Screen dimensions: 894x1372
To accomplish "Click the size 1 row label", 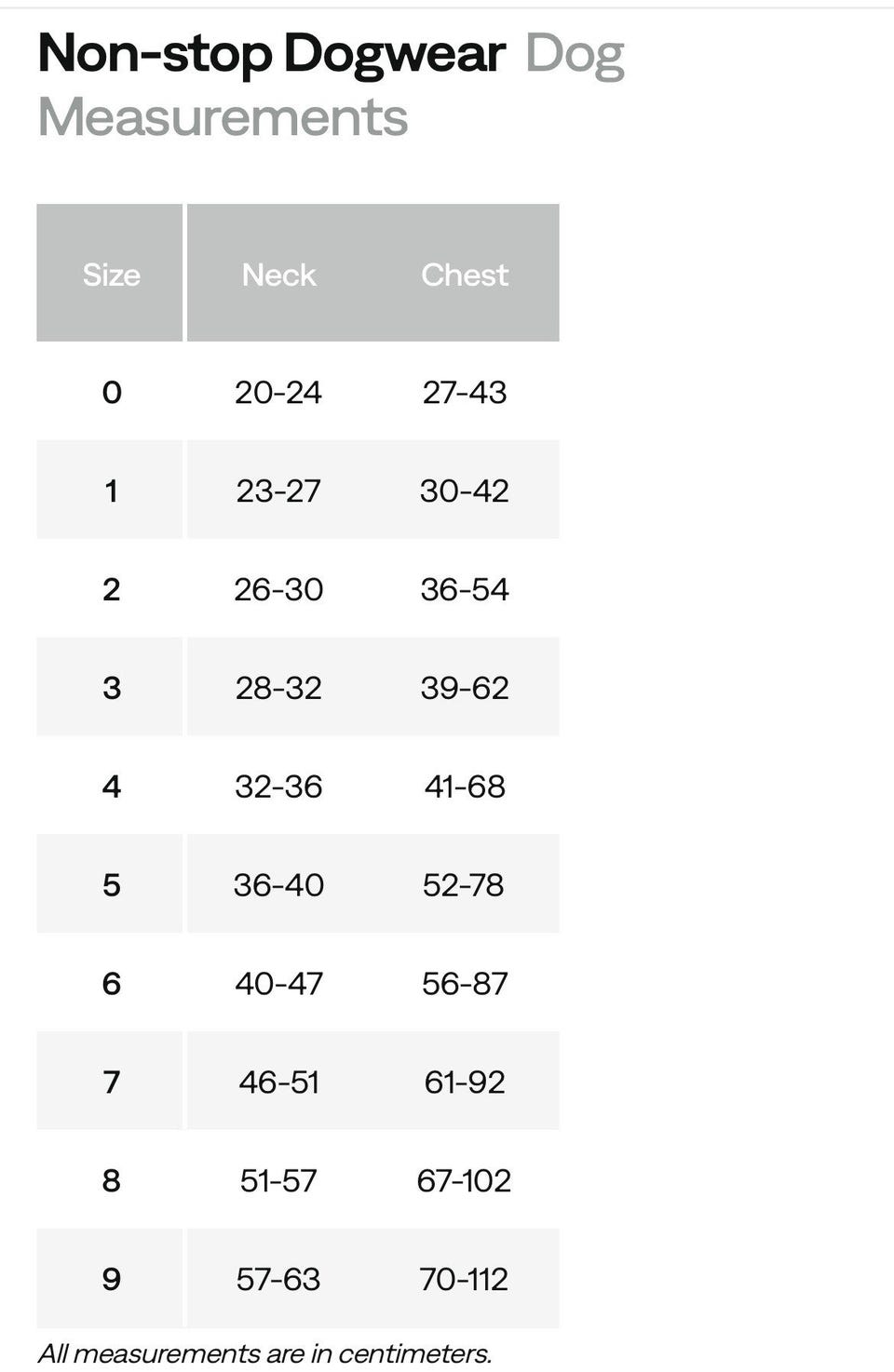I will (111, 491).
